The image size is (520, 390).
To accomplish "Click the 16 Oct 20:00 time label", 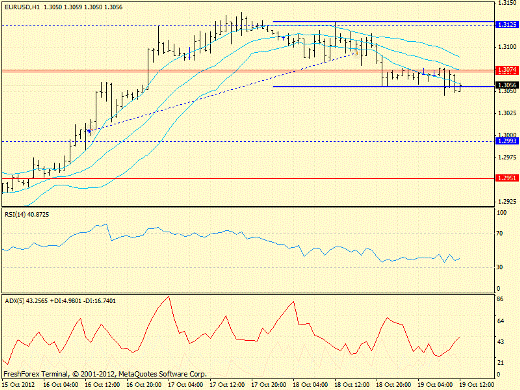I will pyautogui.click(x=144, y=385).
